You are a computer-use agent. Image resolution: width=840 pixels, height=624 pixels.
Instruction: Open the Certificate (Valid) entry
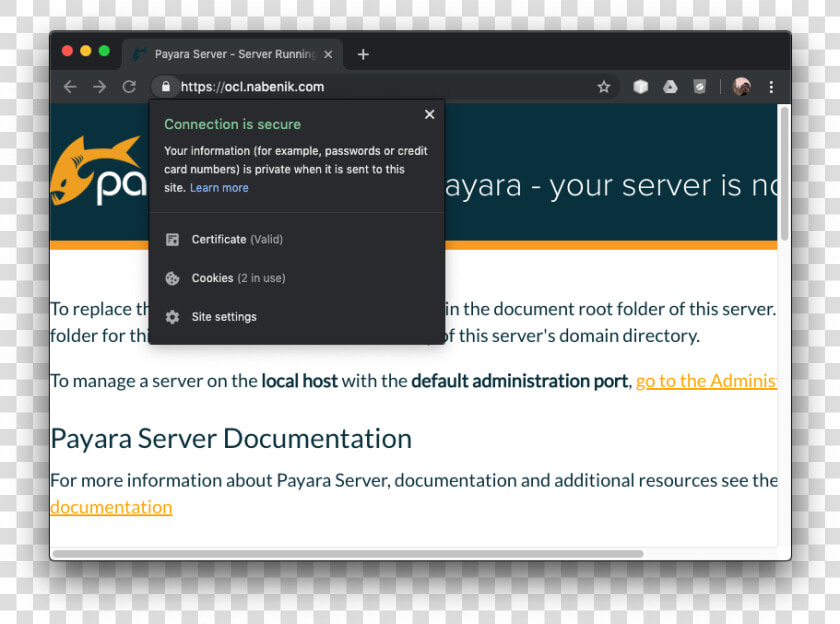[x=297, y=239]
